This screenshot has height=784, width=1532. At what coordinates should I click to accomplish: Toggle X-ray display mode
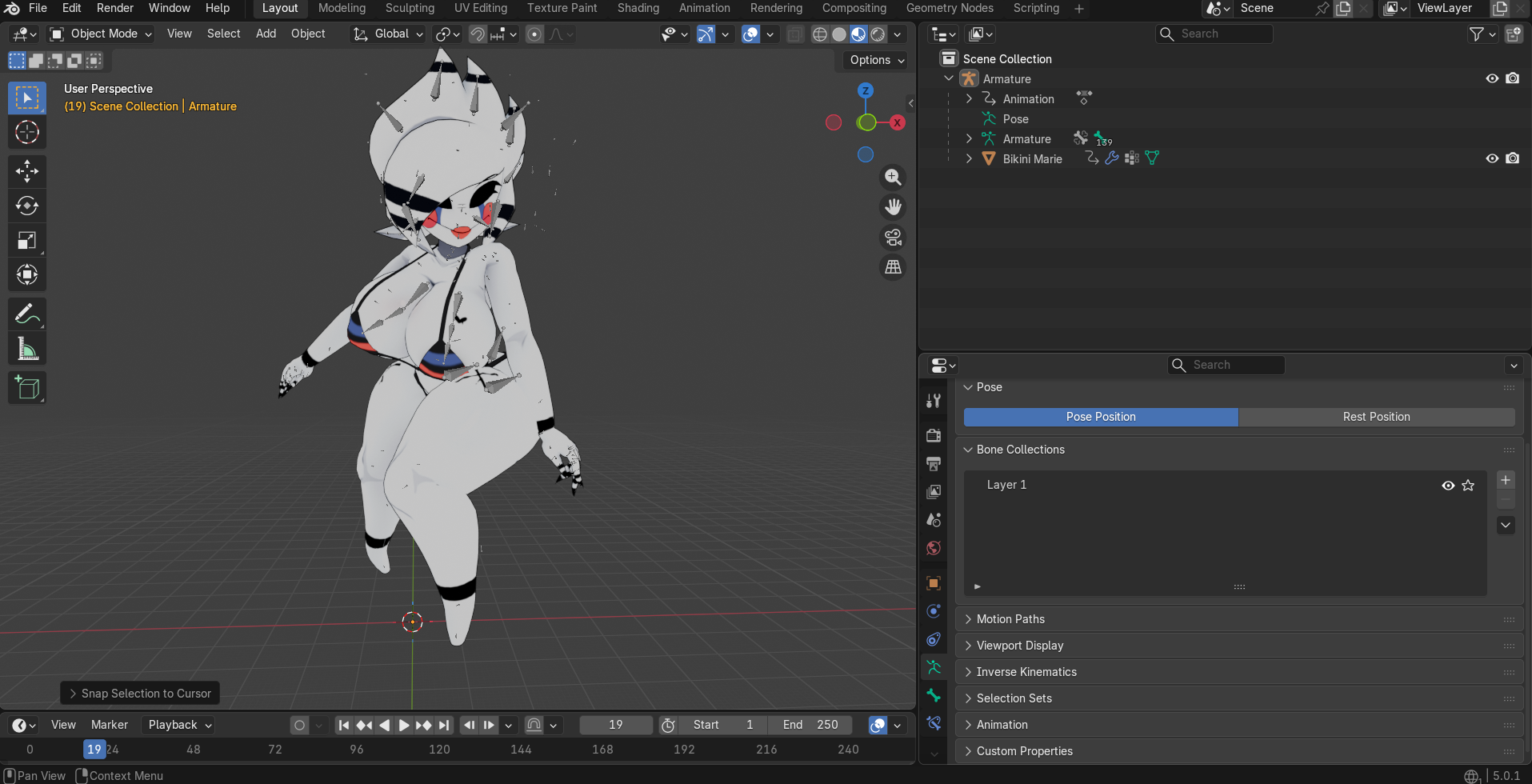794,34
